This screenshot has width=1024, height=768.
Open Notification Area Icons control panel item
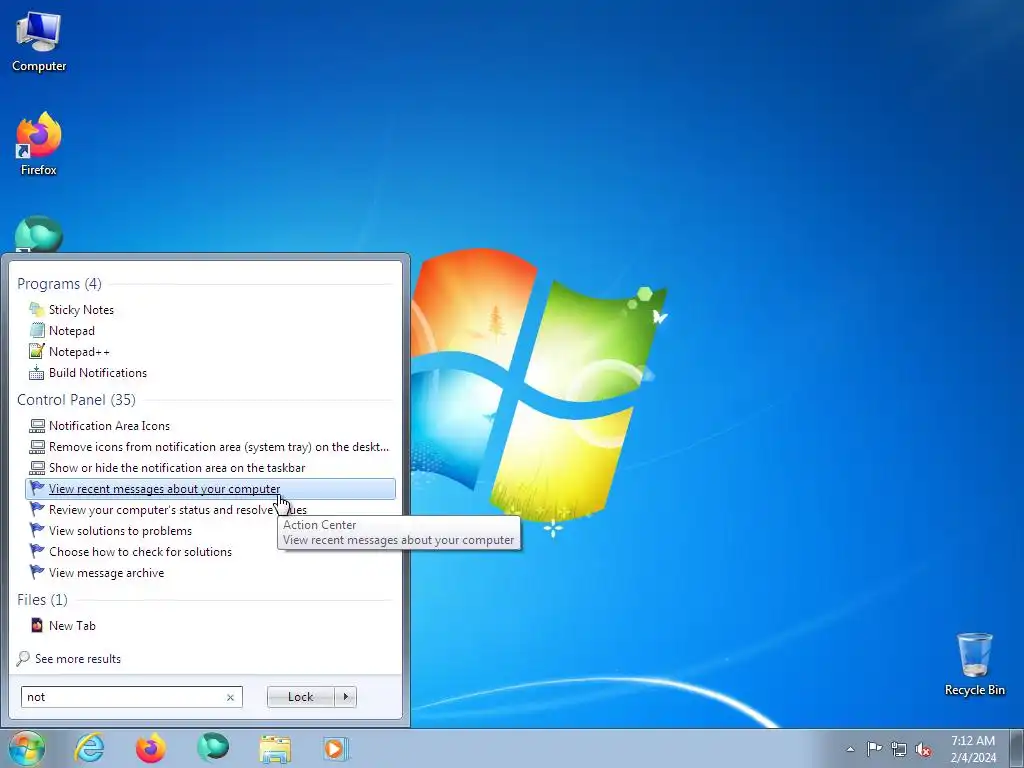coord(210,426)
